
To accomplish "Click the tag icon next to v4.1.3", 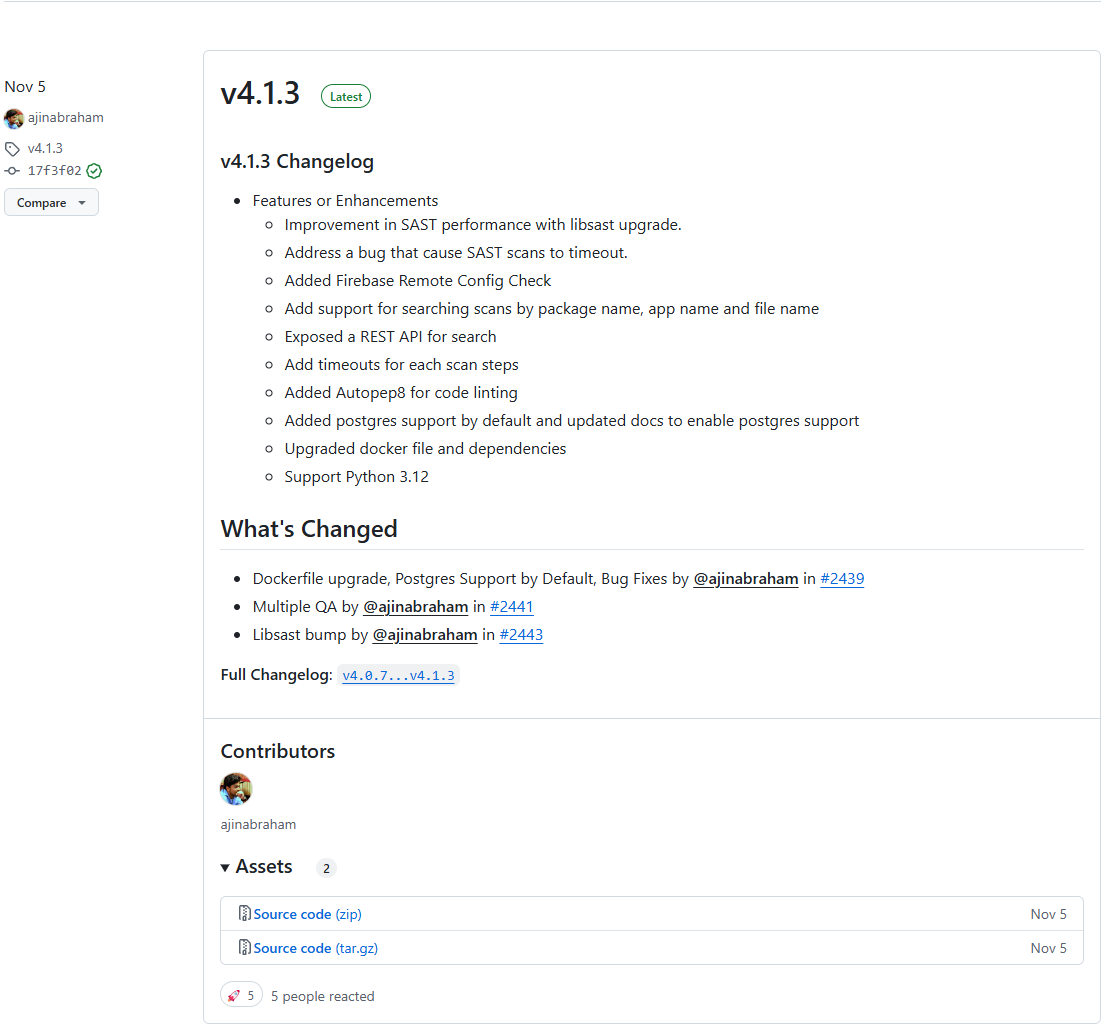I will tap(12, 149).
